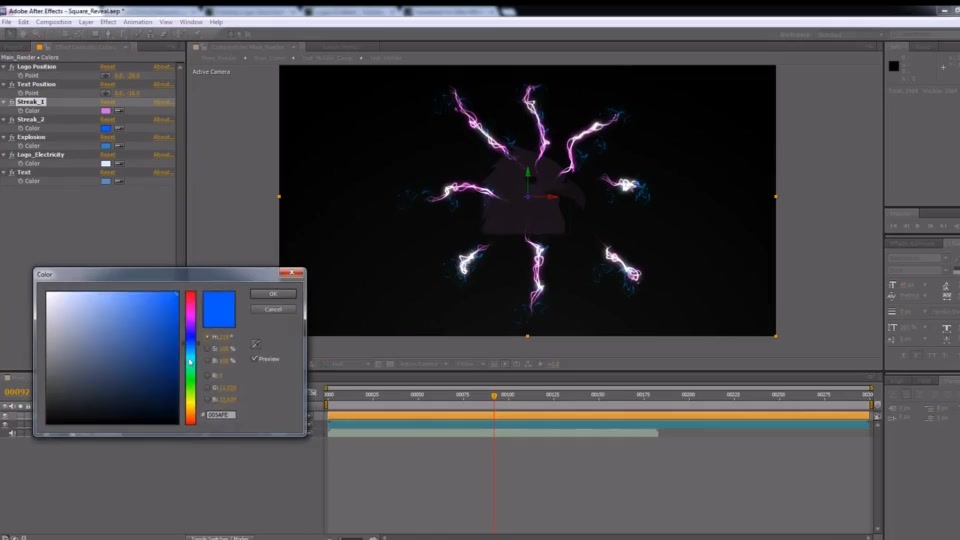
Task: Uncheck the Preview checkbox in Color dialog
Action: tap(255, 359)
